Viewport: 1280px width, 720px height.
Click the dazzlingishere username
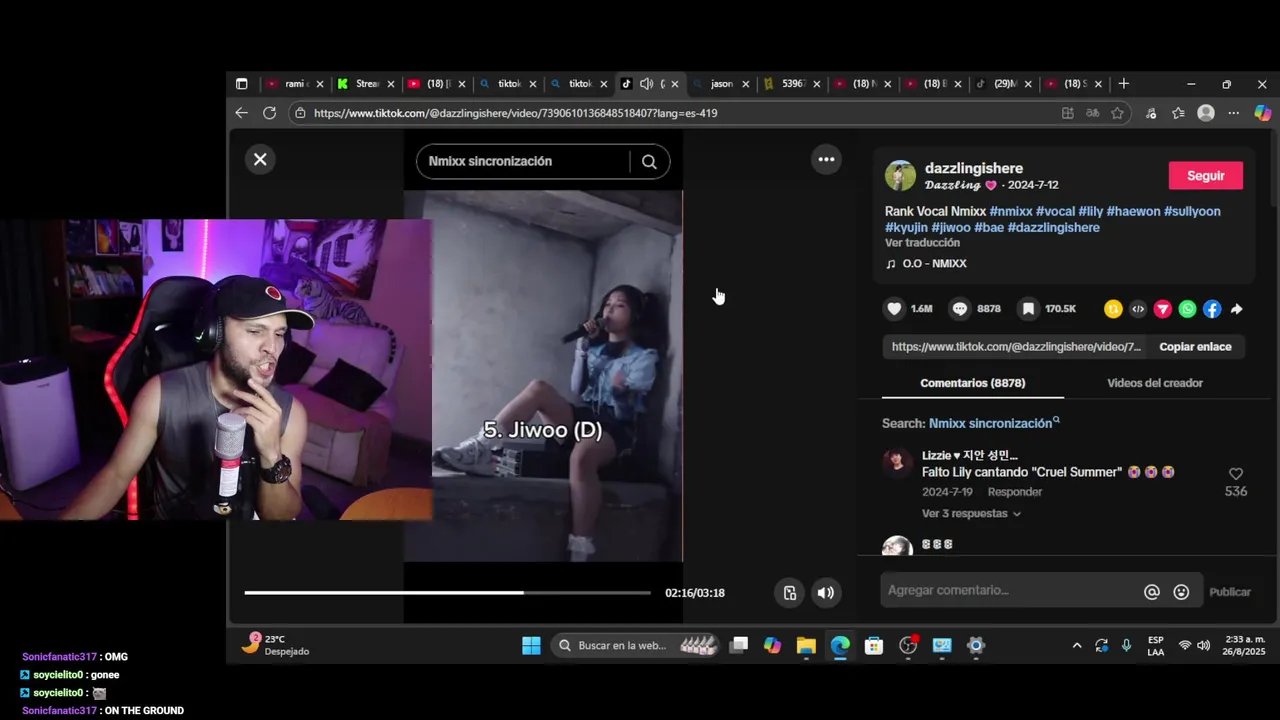pyautogui.click(x=974, y=168)
